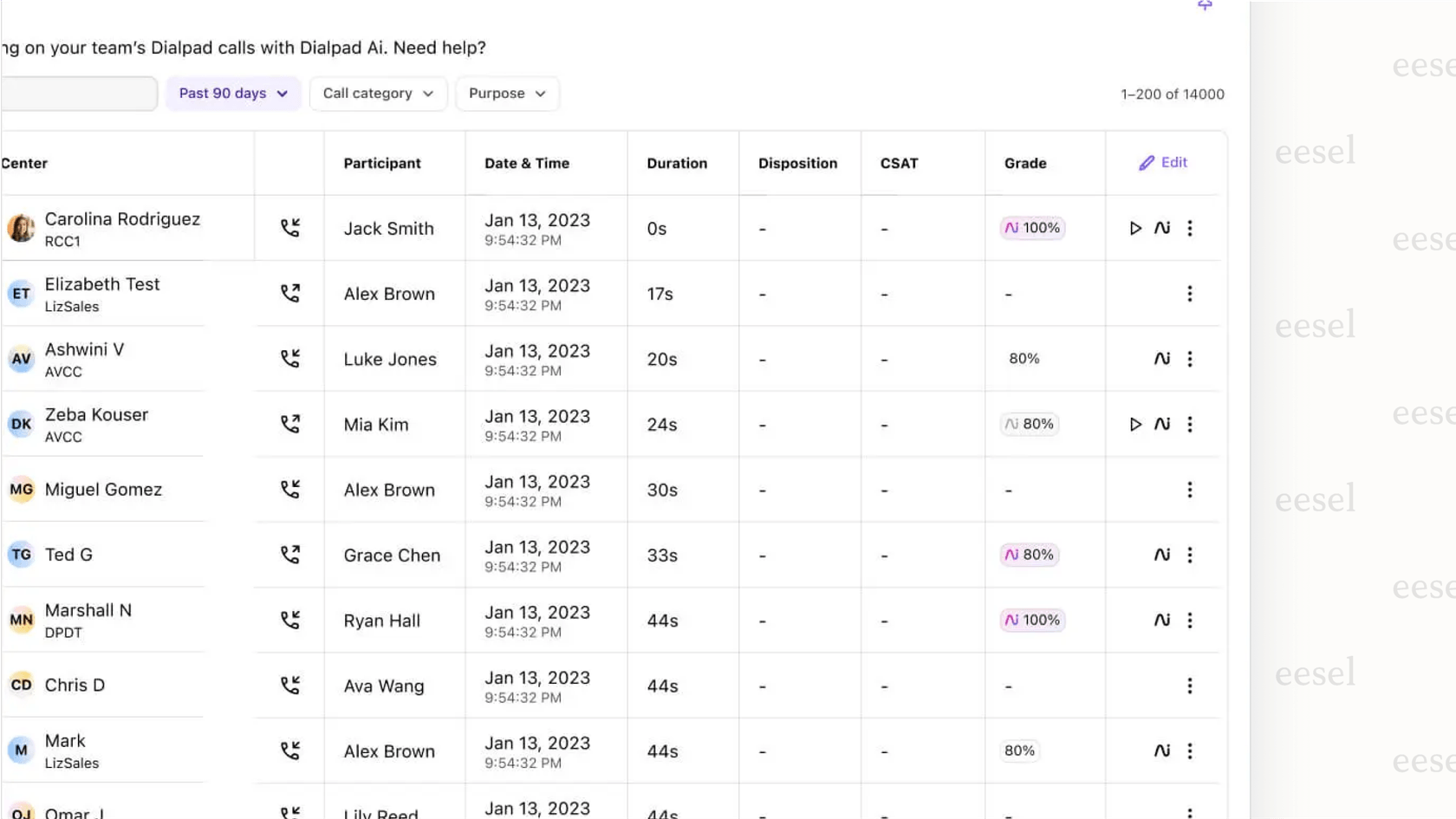
Task: Click the 100% grade badge on Jack Smith's call
Action: coord(1031,228)
